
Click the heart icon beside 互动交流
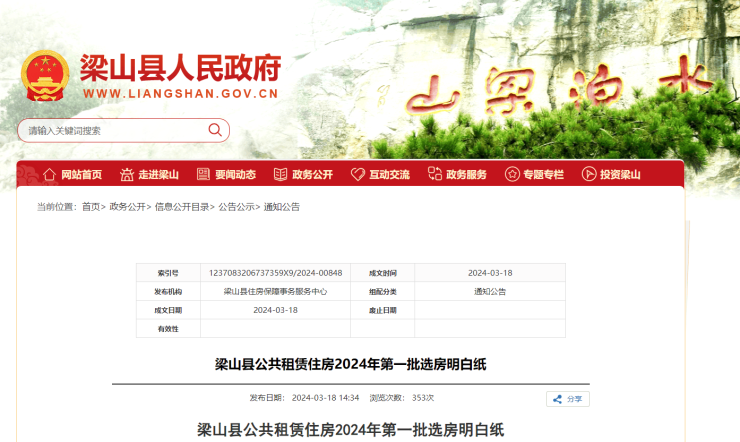point(358,174)
